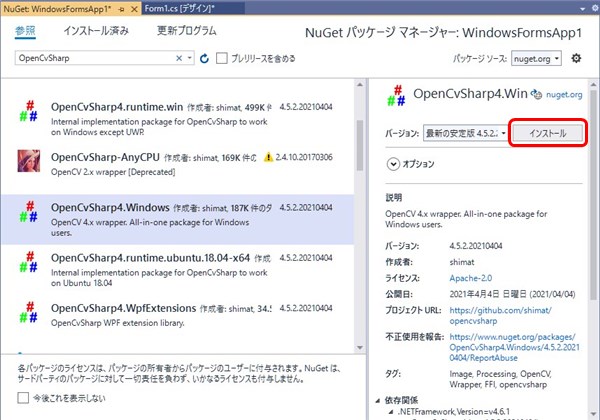This screenshot has width=600, height=420.
Task: Click the deprecated warning icon on OpenCvSharp-AnyCPU
Action: tap(269, 157)
